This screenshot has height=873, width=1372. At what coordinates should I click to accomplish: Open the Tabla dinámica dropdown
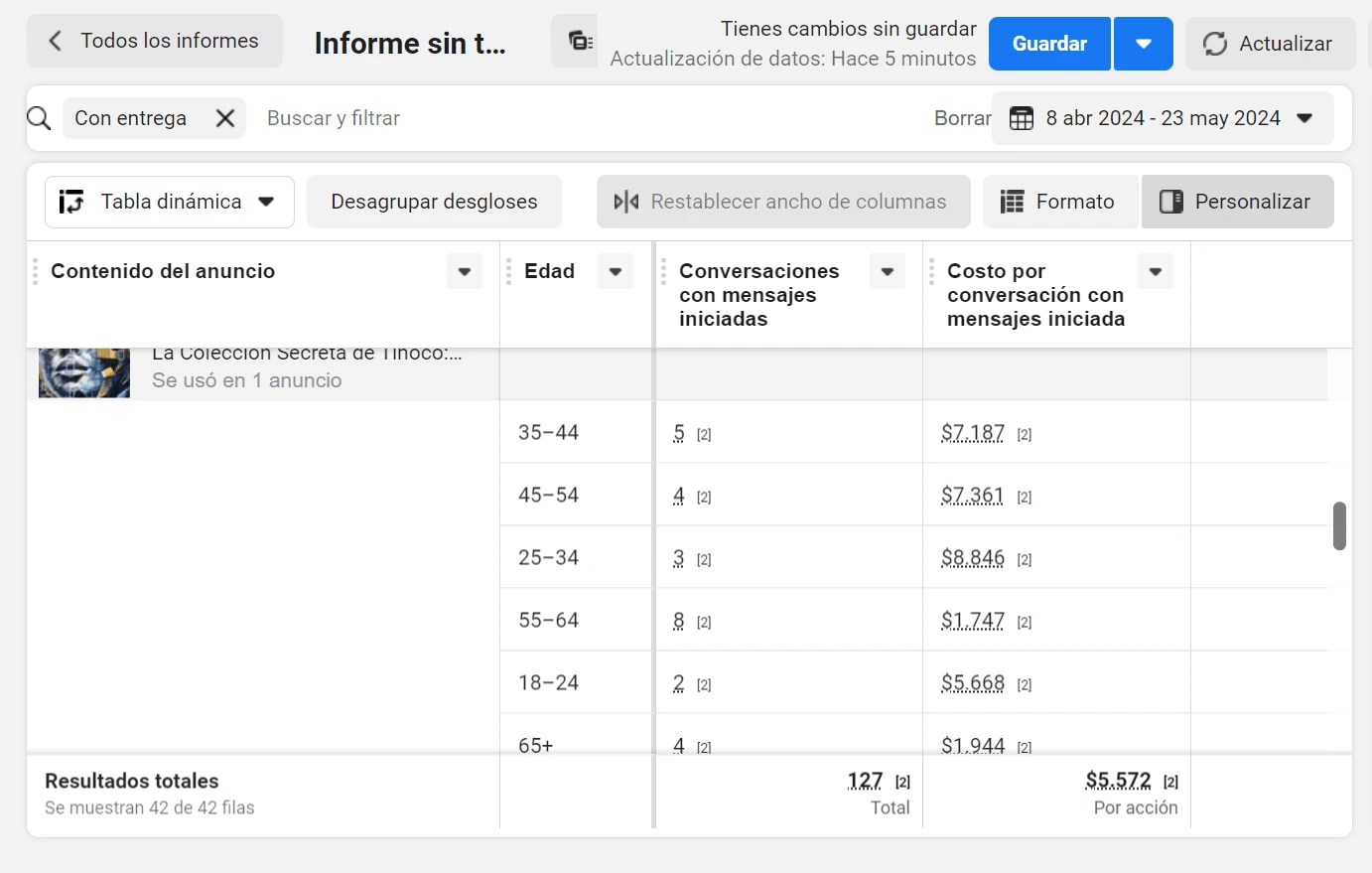click(x=170, y=202)
